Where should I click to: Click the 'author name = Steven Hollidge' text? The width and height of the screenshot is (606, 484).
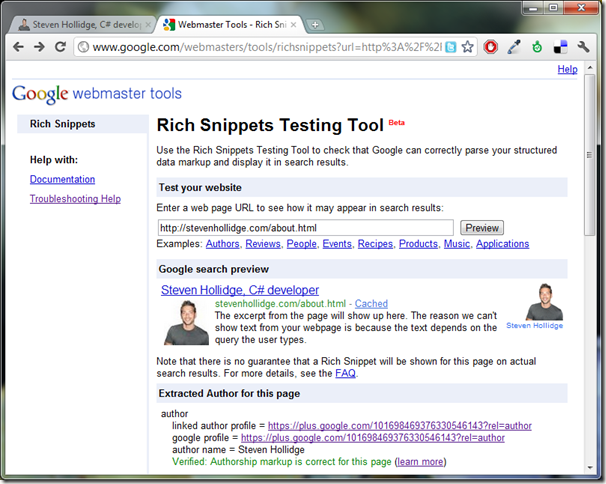(238, 450)
